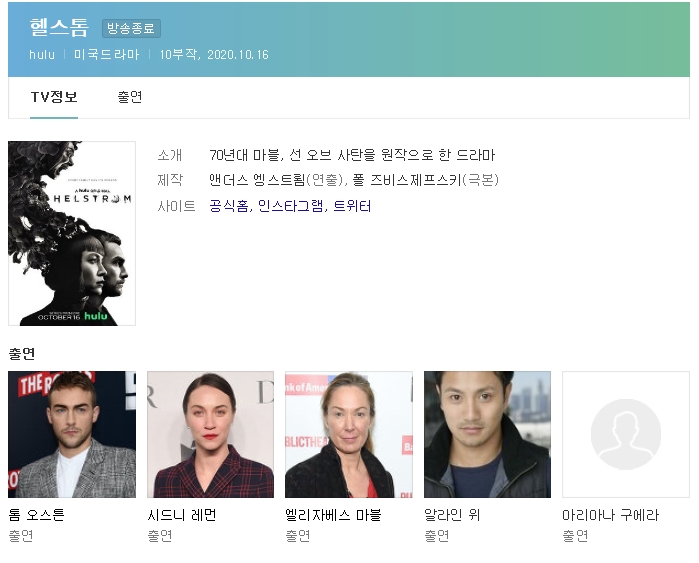Select the name 톰 오스틴

37,515
